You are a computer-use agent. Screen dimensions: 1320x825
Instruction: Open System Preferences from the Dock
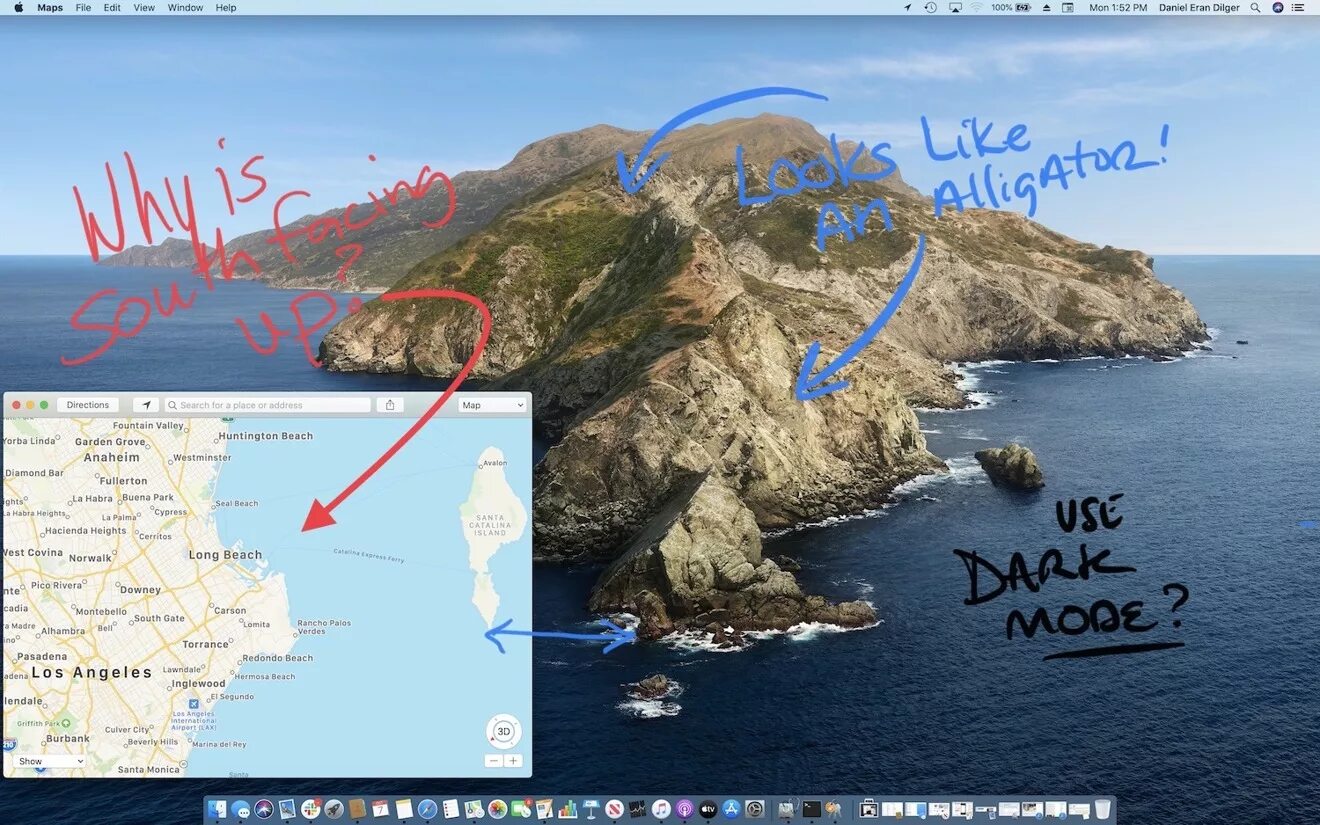coord(755,808)
